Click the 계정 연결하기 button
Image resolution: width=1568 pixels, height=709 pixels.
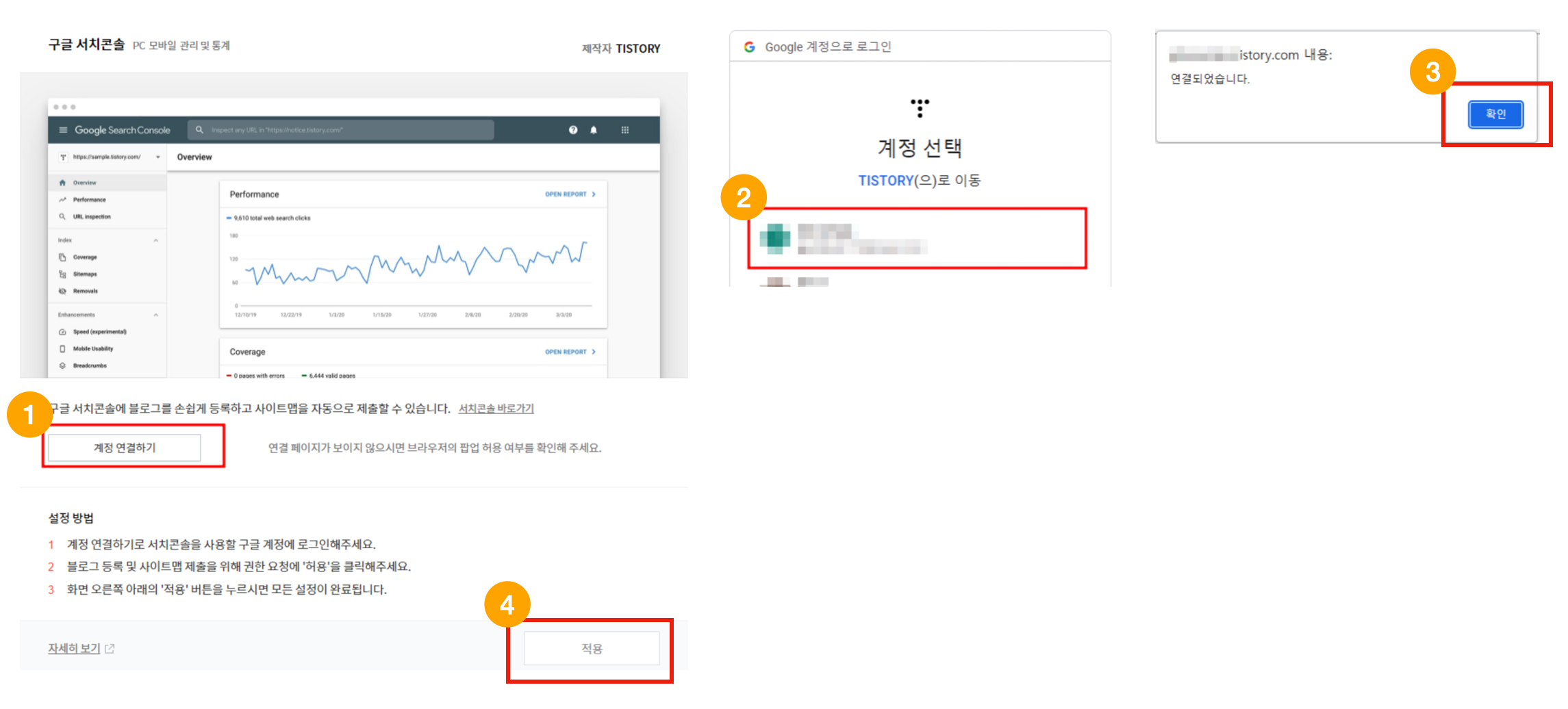[124, 448]
